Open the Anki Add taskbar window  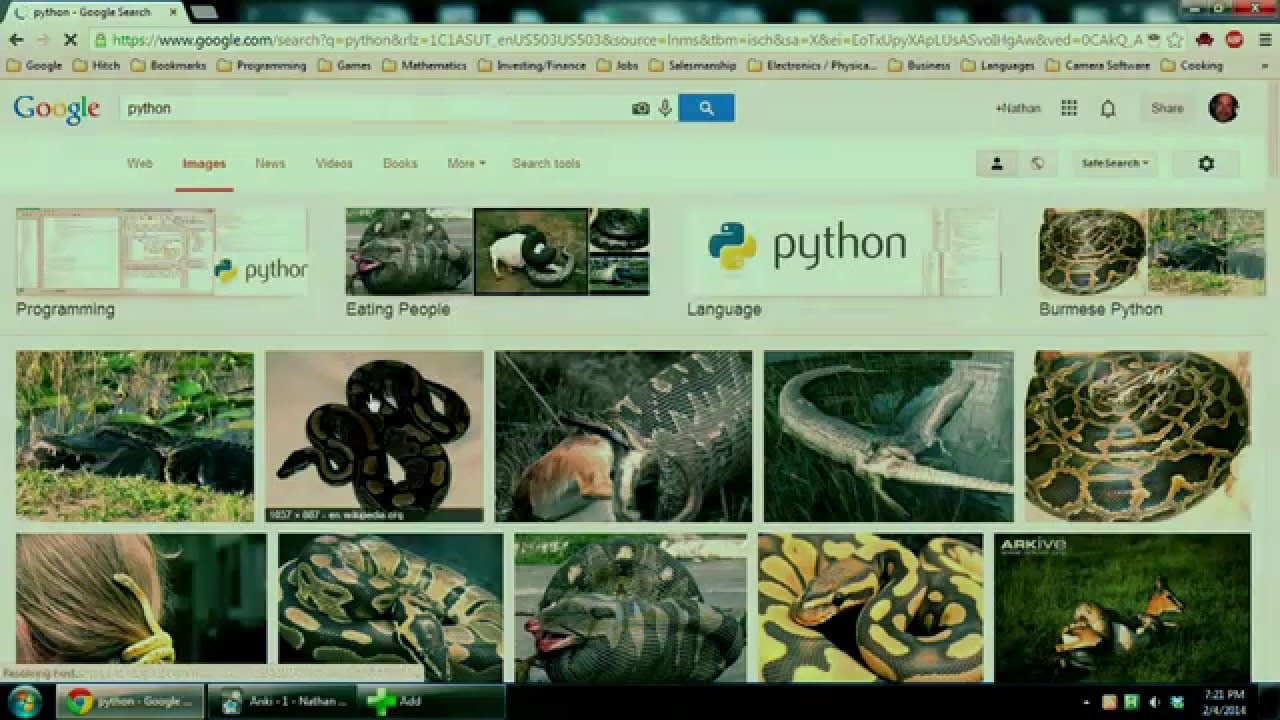coord(432,701)
